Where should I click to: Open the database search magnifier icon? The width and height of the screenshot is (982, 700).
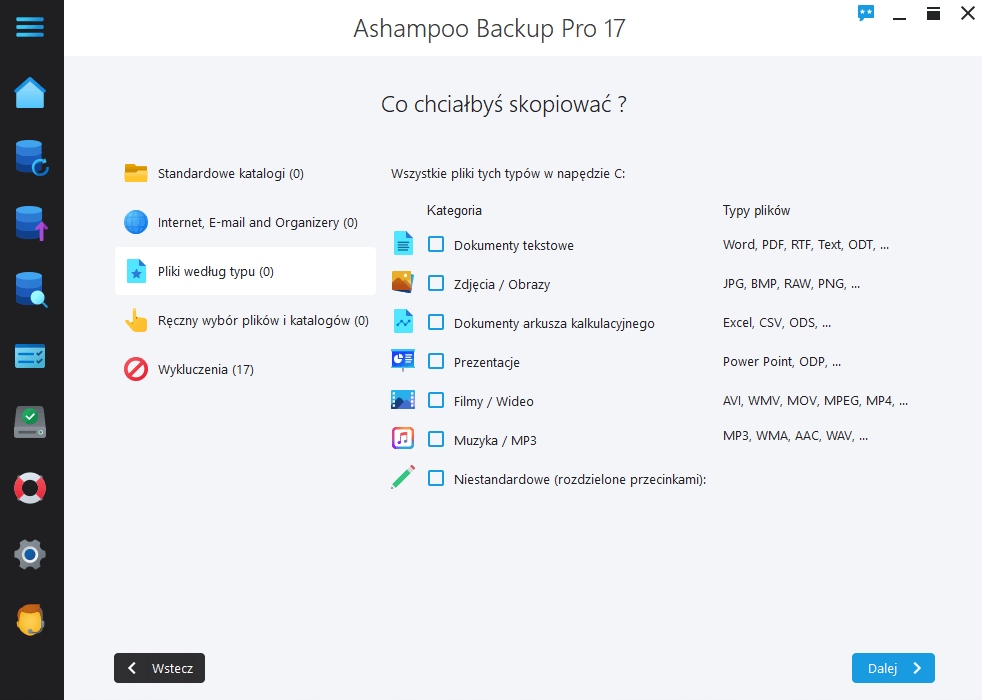click(x=31, y=289)
